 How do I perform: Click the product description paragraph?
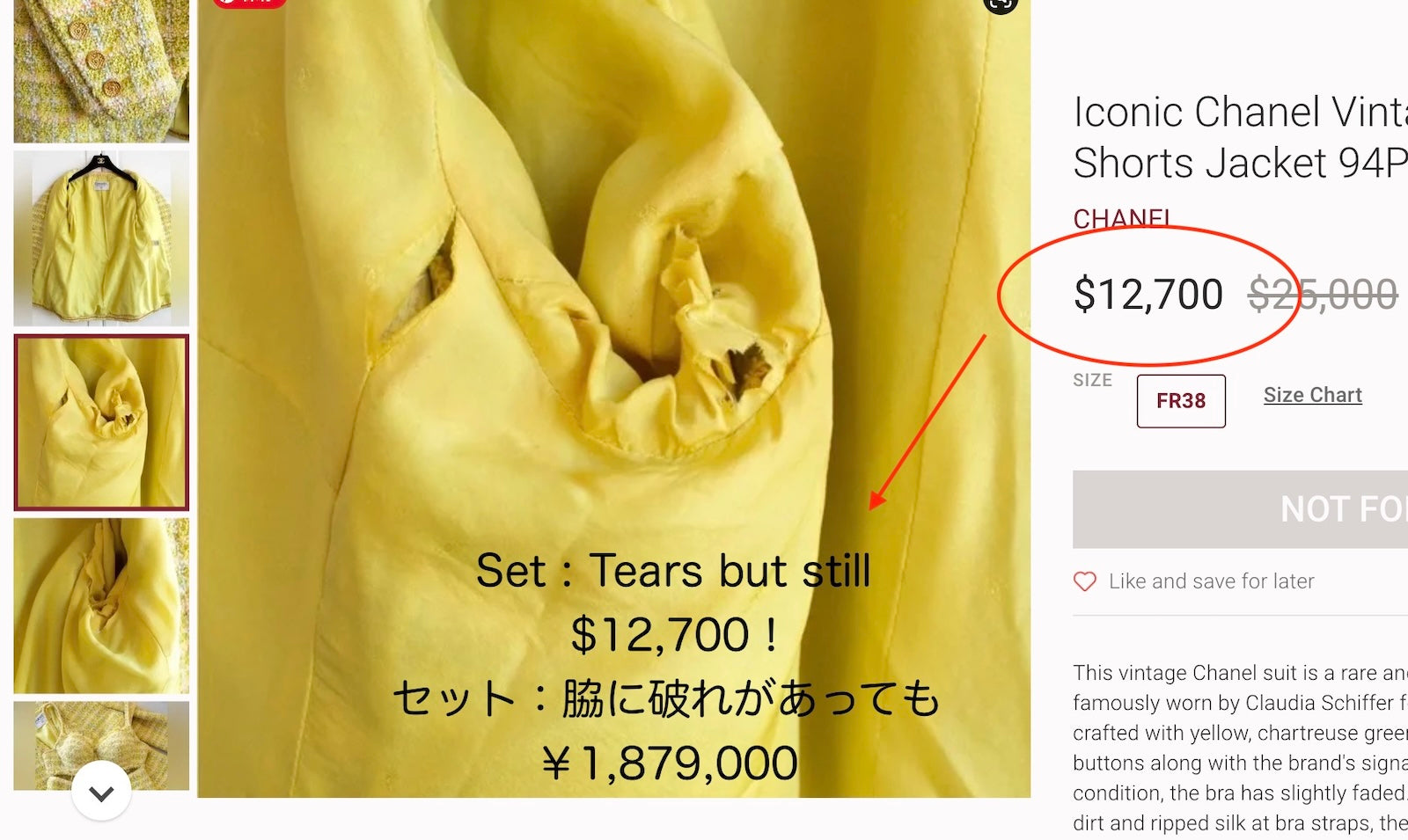[1241, 749]
